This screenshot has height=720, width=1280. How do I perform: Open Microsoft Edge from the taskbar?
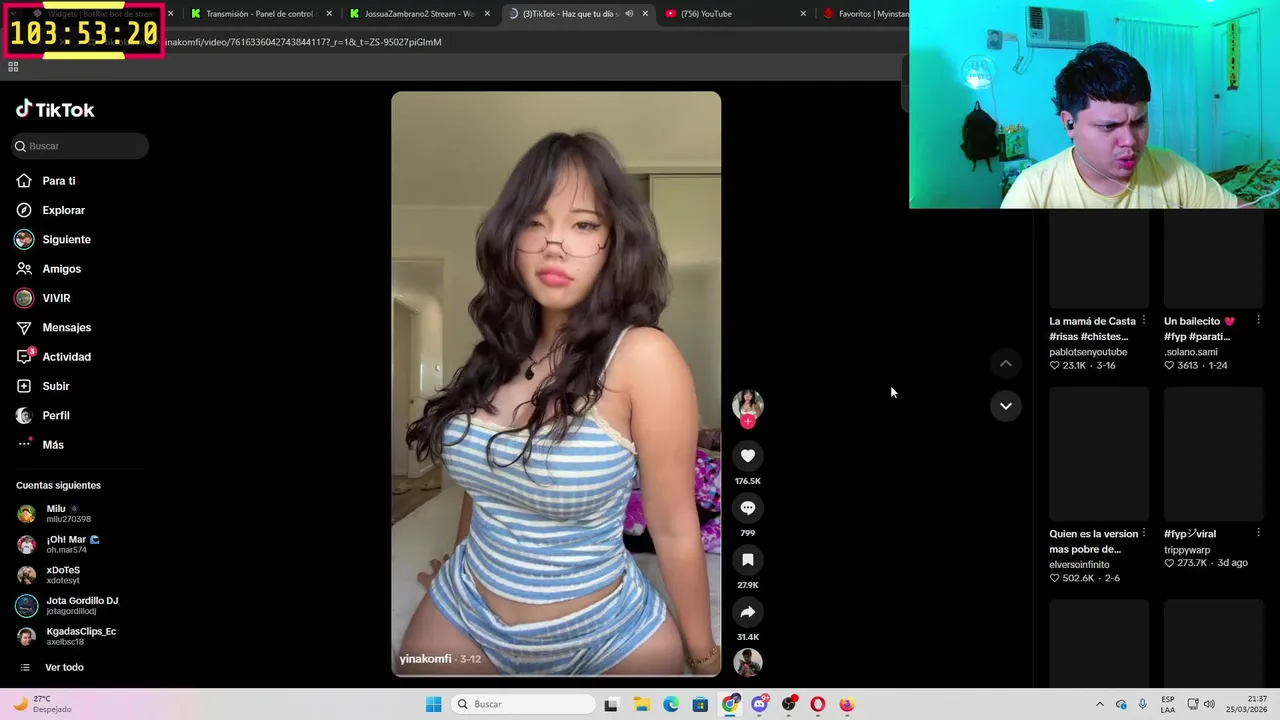click(x=671, y=704)
